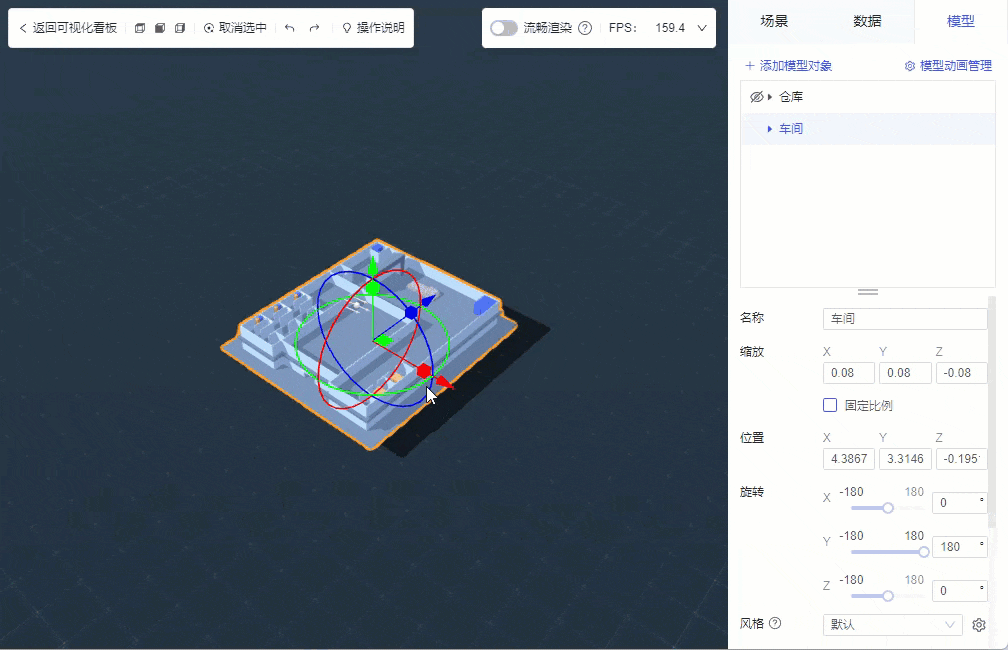Click the panel resize handle below the model tree

click(868, 292)
